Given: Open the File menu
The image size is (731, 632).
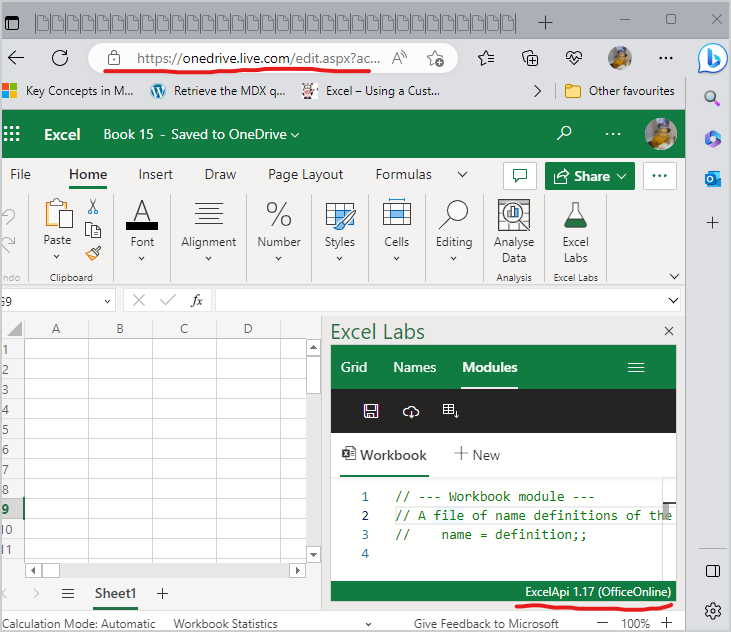Looking at the screenshot, I should pyautogui.click(x=21, y=174).
